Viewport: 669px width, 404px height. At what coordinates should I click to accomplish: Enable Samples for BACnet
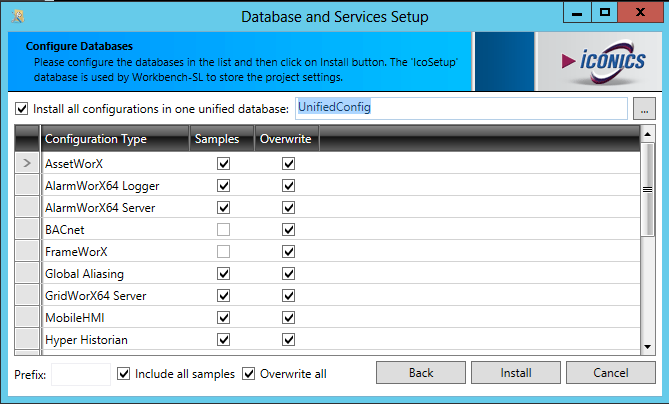(x=224, y=230)
